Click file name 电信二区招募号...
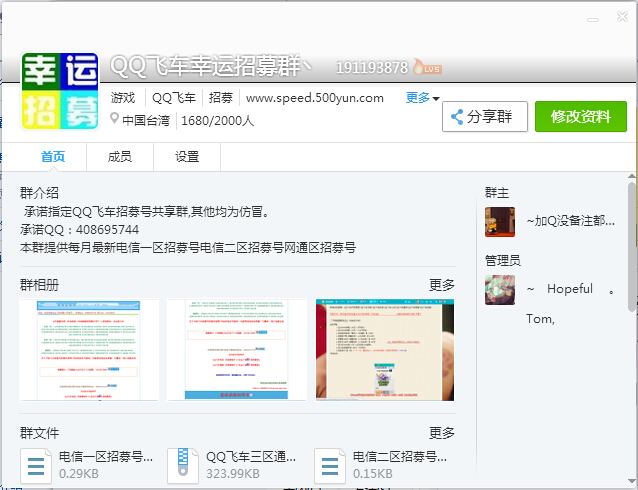 (x=400, y=457)
